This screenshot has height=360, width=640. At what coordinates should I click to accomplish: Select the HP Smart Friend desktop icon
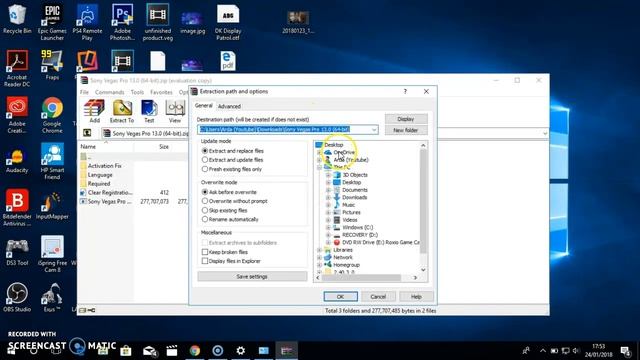(52, 162)
